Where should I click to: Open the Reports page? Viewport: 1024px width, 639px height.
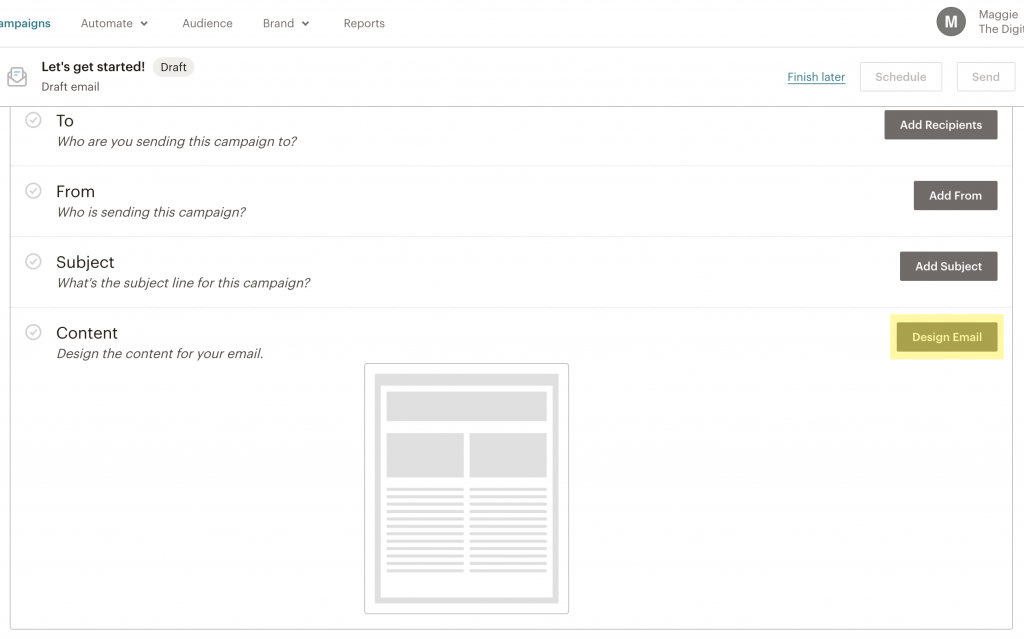(x=364, y=23)
